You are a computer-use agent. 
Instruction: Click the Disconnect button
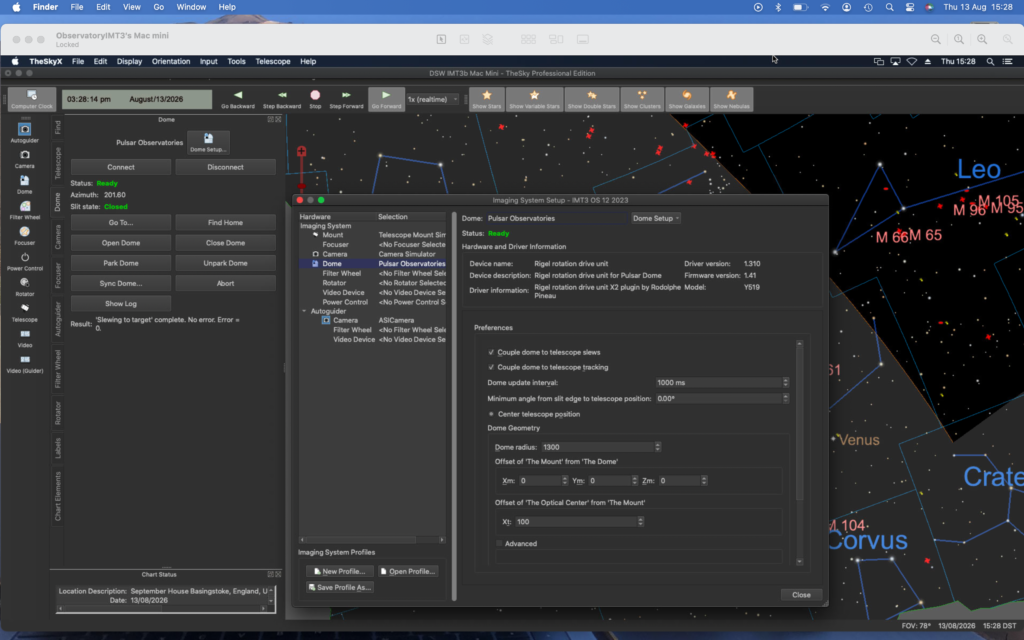click(x=225, y=167)
